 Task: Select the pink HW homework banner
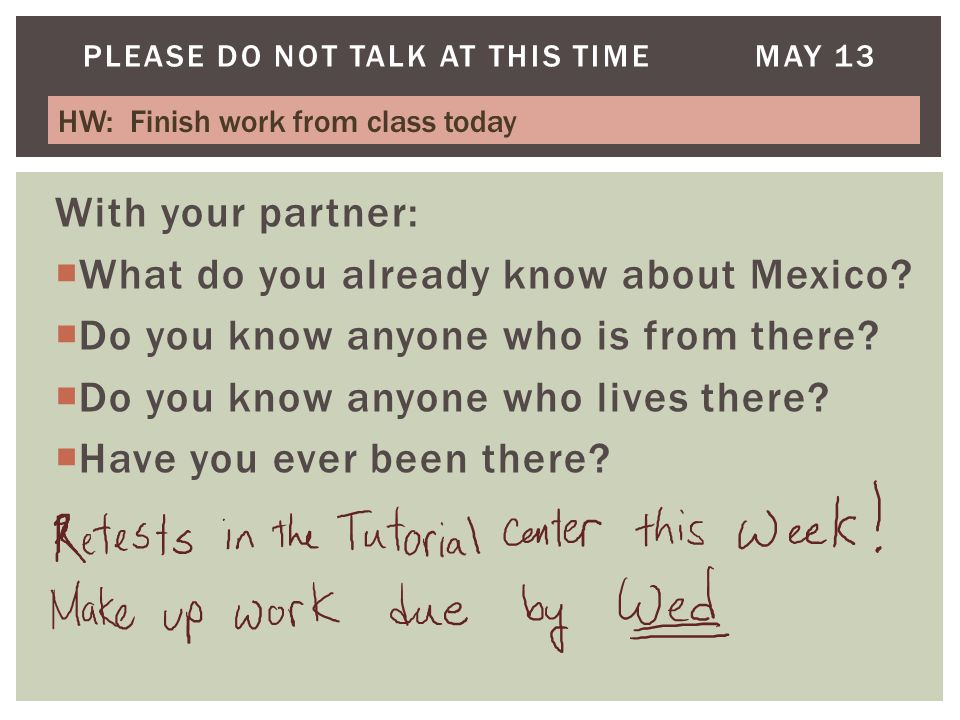coord(484,120)
